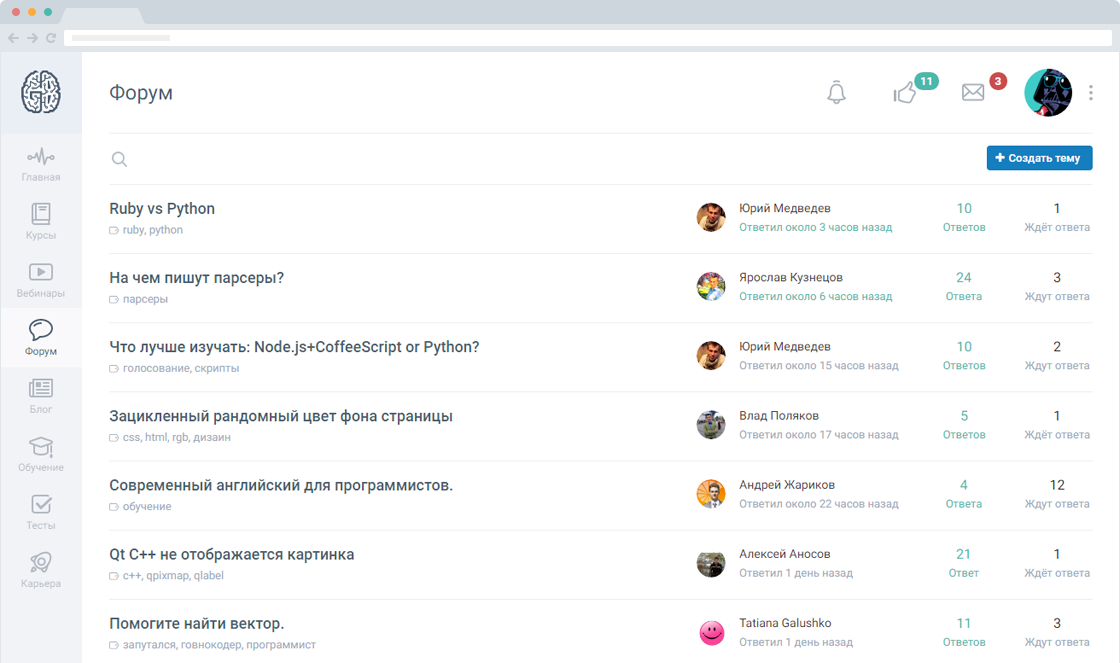Open the Ruby vs Python topic

tap(162, 208)
